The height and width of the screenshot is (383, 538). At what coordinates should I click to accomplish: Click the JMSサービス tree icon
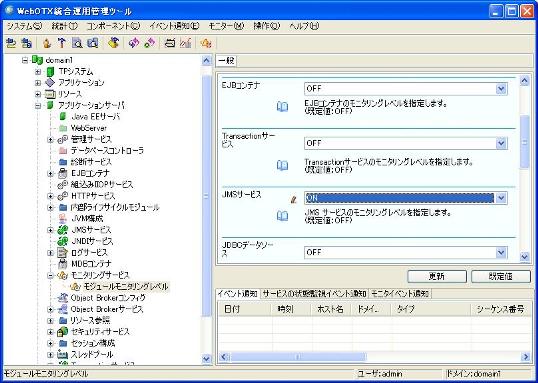click(63, 230)
